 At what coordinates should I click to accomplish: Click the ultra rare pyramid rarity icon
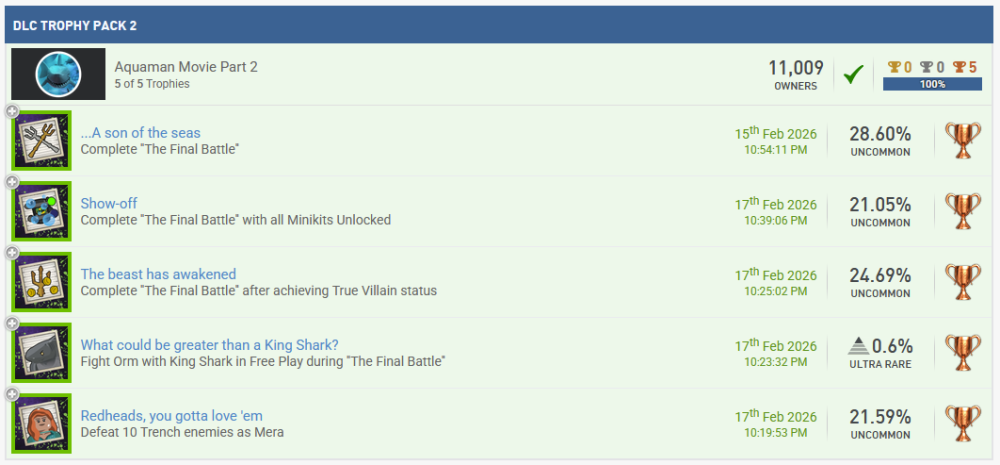(x=858, y=346)
